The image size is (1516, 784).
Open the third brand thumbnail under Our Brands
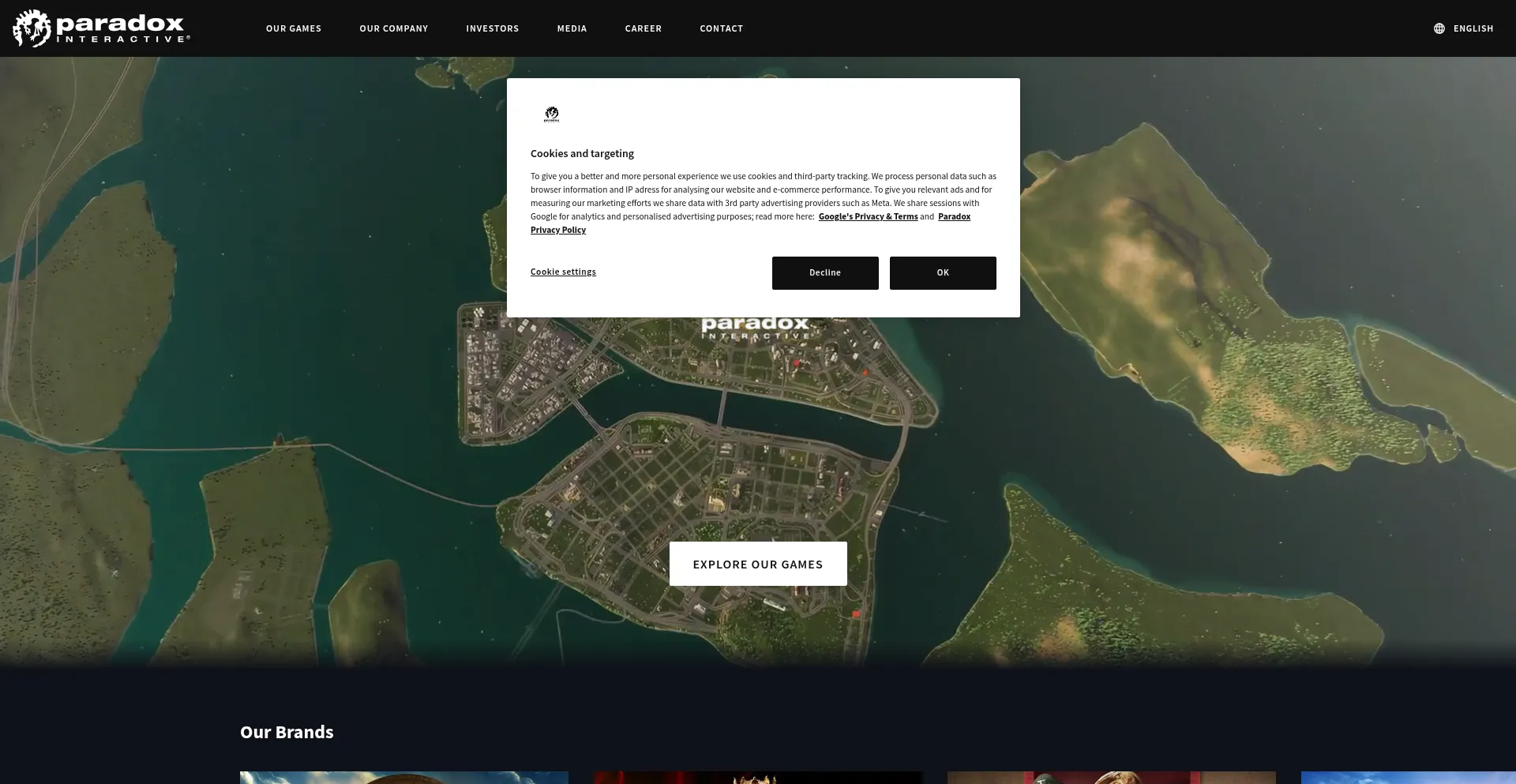pyautogui.click(x=1112, y=778)
